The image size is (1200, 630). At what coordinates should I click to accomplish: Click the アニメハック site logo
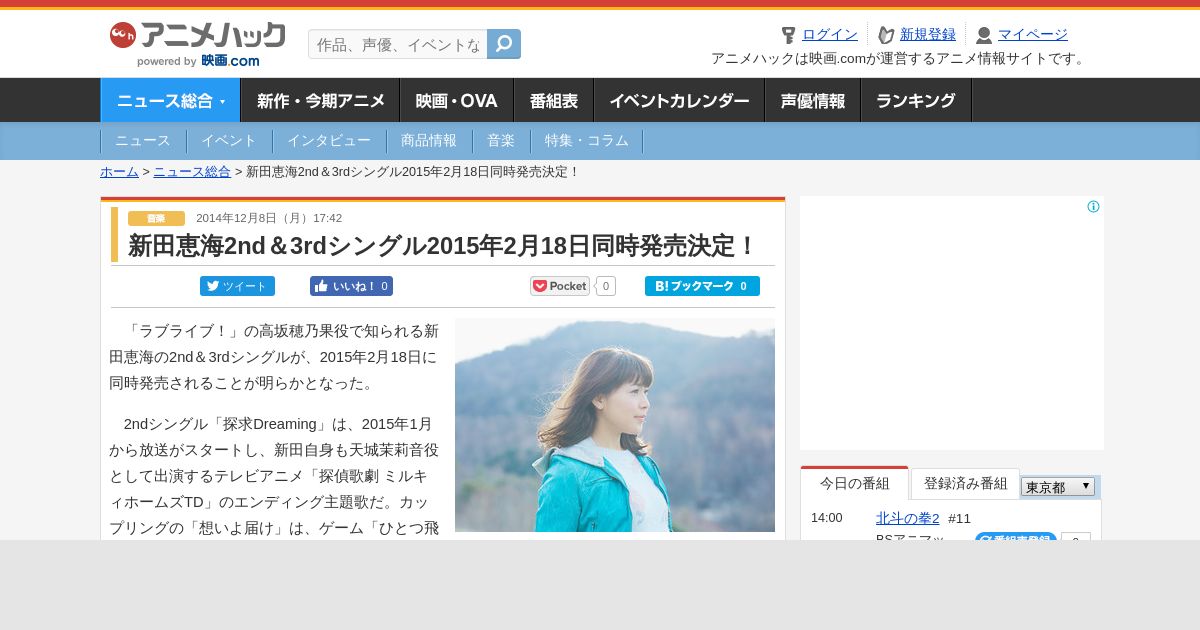coord(197,36)
